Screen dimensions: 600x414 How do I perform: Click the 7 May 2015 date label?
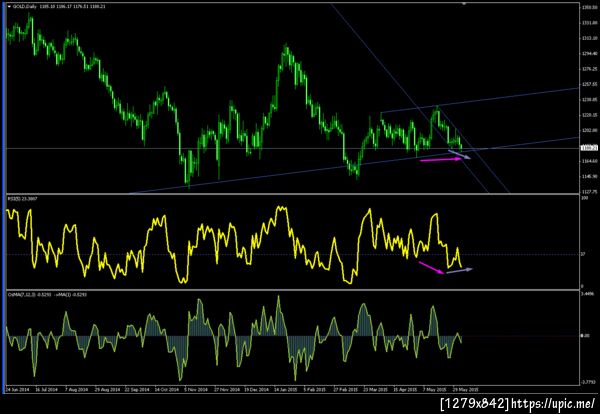coord(435,389)
